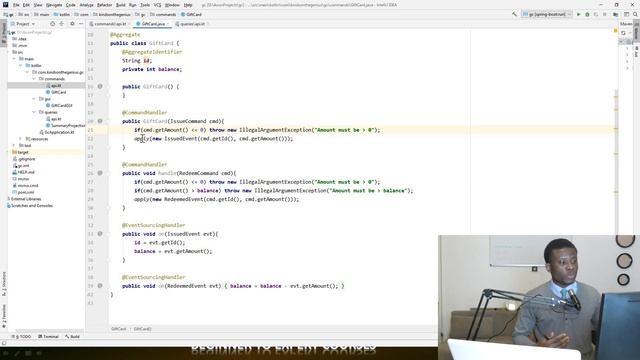This screenshot has width=640, height=360.
Task: Select GiftCardGUI in project tree
Action: (59, 105)
